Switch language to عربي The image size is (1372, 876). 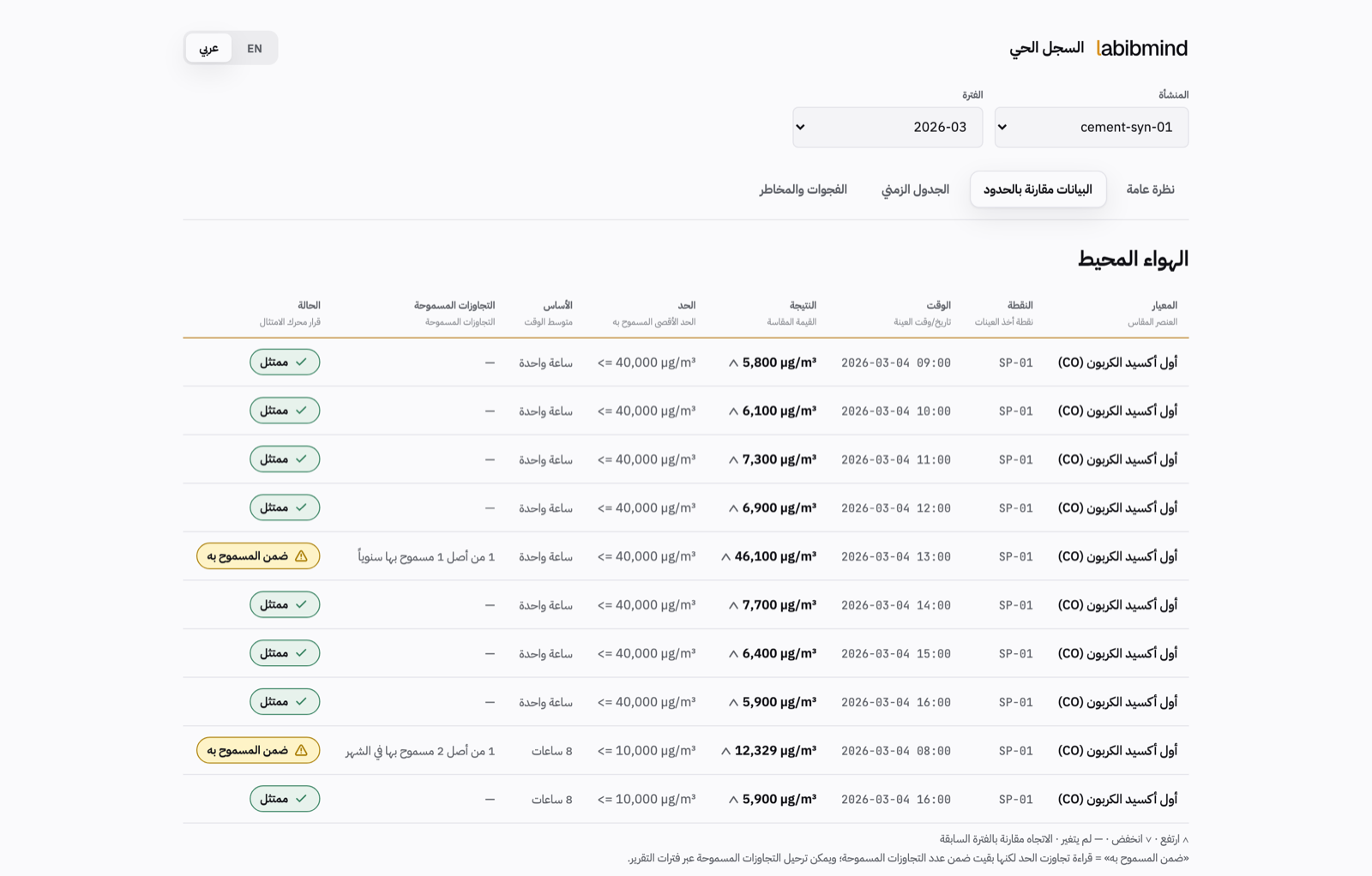[208, 48]
